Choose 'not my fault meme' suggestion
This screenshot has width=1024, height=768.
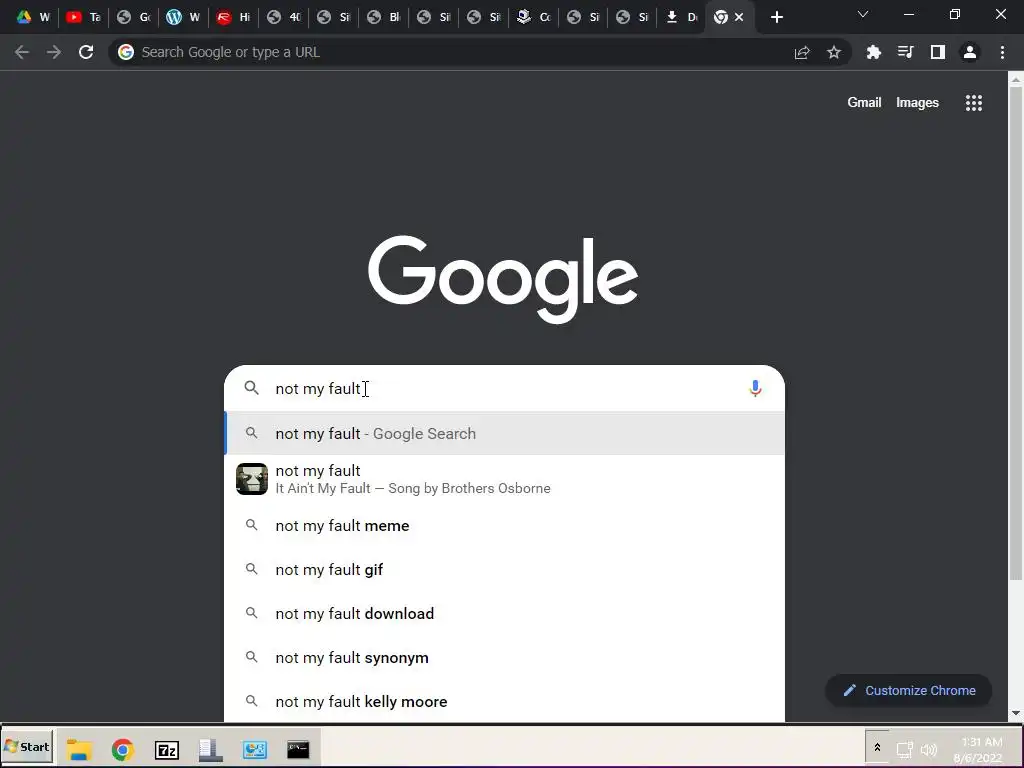[504, 526]
